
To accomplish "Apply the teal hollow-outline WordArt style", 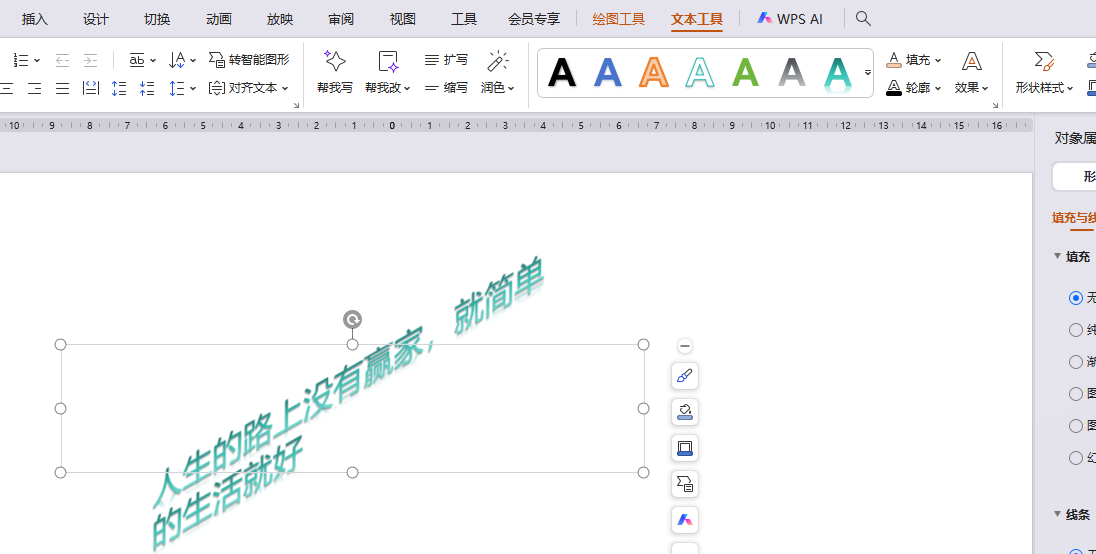I will tap(700, 73).
